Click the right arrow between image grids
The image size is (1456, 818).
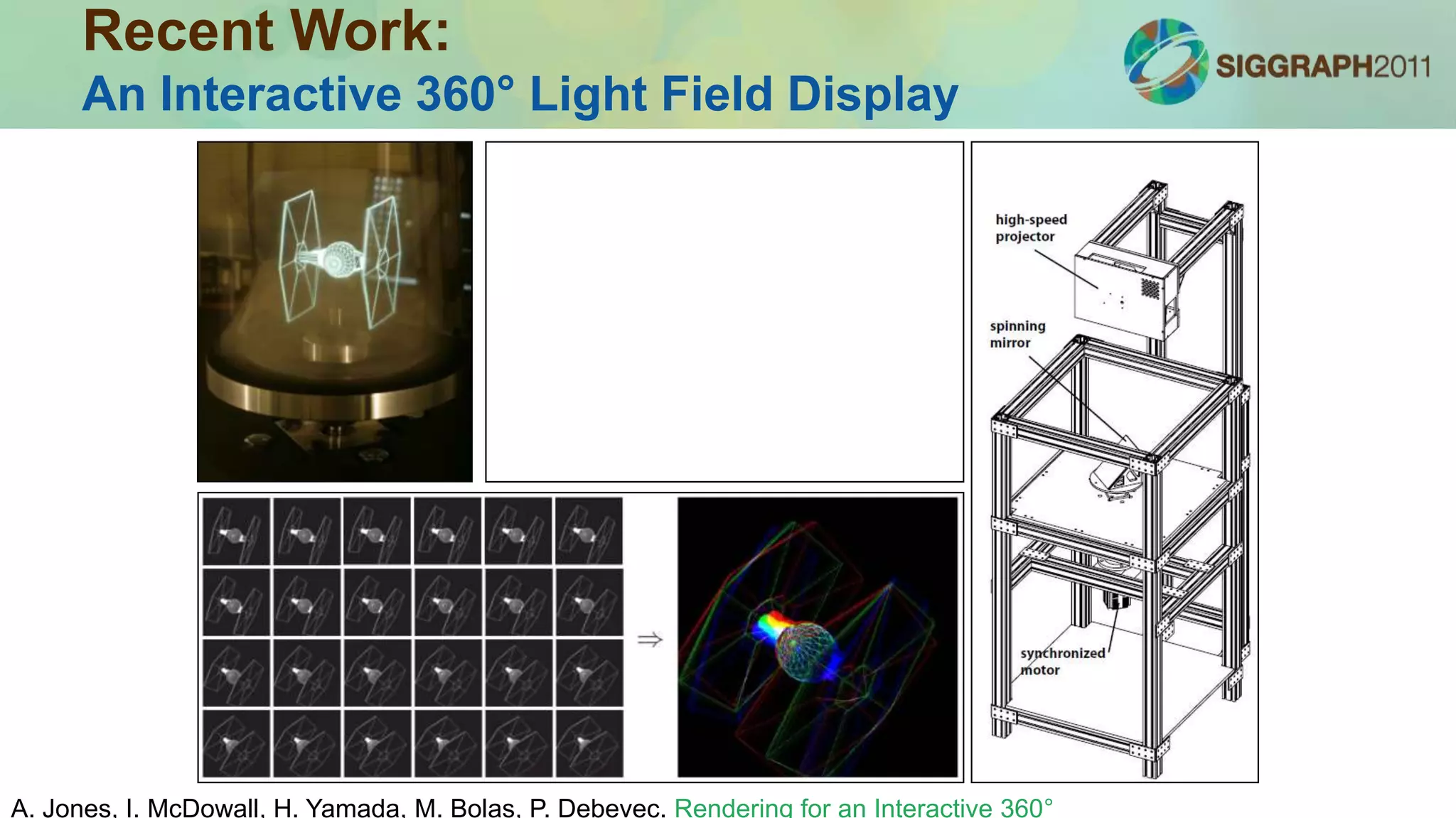coord(649,640)
